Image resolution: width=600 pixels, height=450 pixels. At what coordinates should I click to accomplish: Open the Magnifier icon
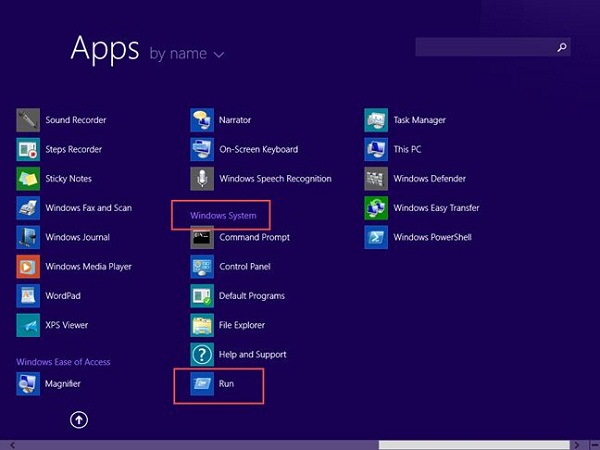click(28, 384)
